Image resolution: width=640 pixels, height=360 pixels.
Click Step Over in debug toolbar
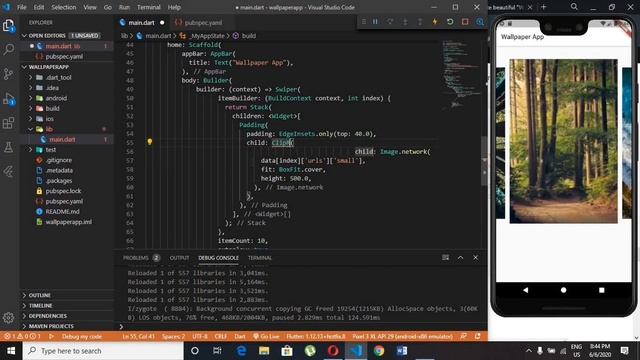point(390,22)
